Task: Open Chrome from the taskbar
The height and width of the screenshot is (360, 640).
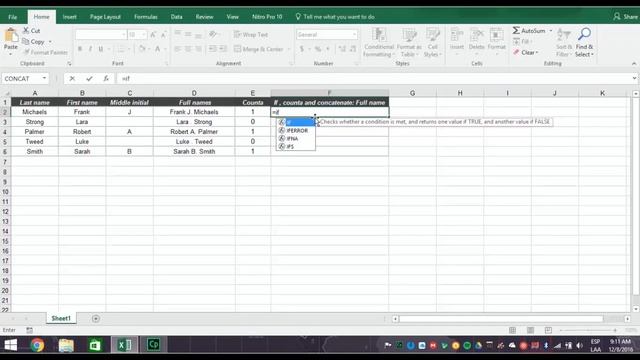Action: [x=37, y=345]
